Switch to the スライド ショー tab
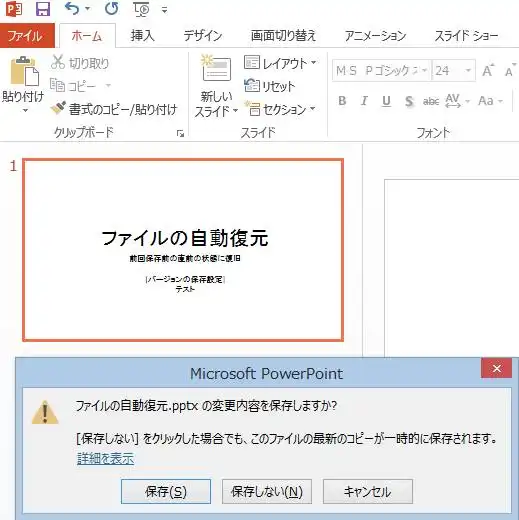The height and width of the screenshot is (520, 519). 466,35
